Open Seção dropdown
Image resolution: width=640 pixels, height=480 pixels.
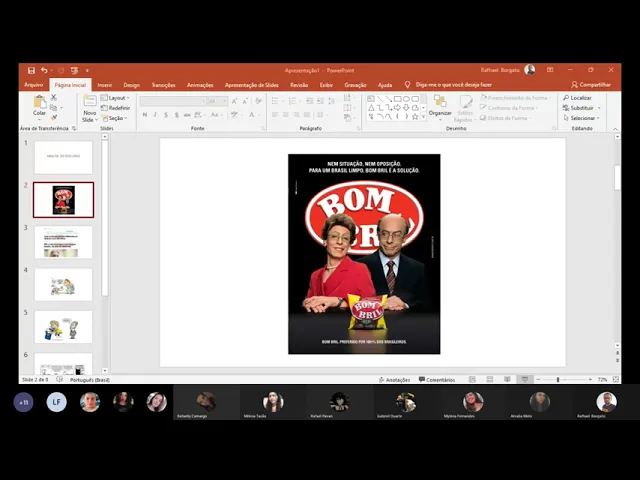coord(115,118)
